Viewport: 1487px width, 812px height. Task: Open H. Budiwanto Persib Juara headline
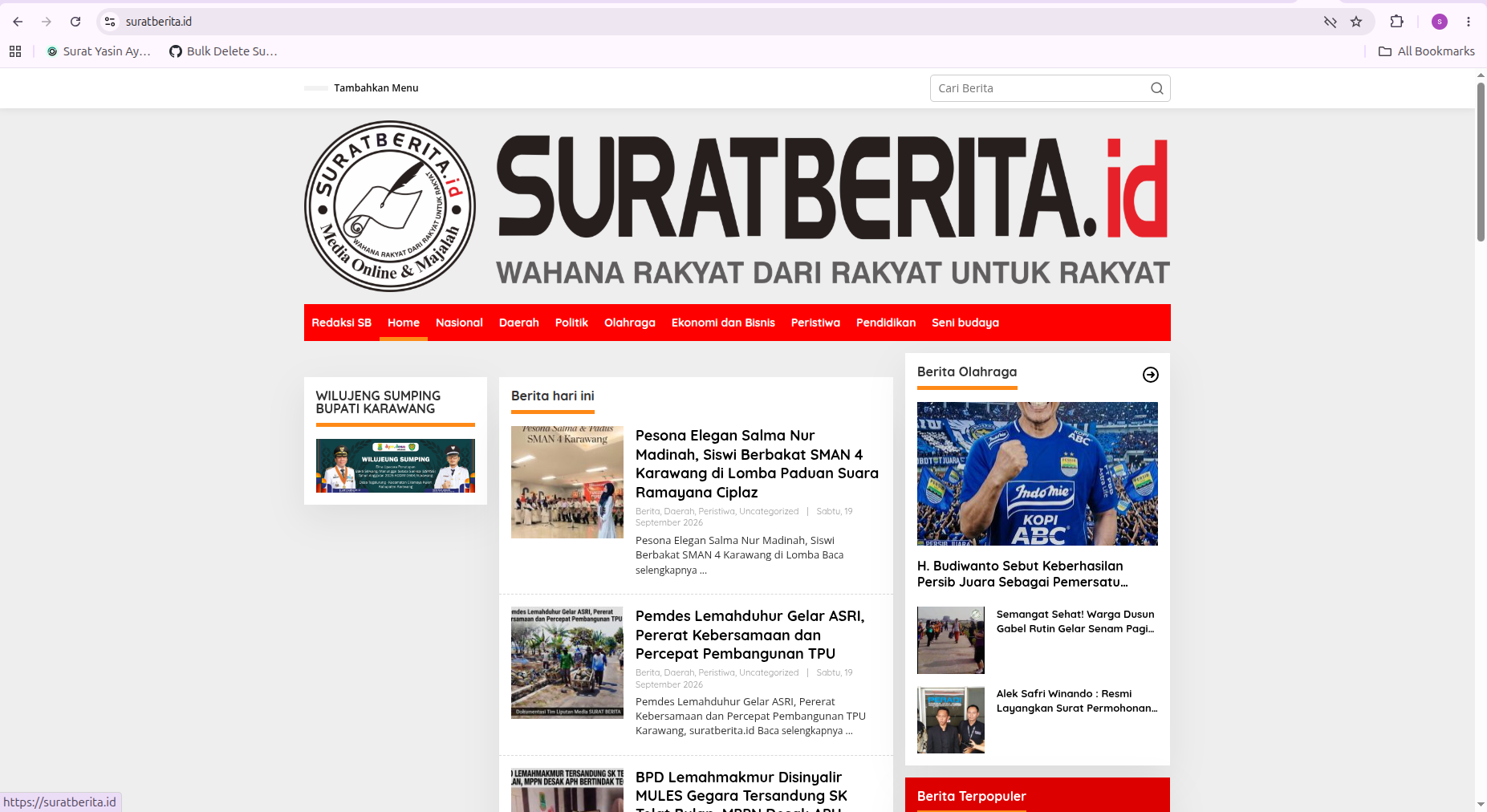tap(1022, 574)
